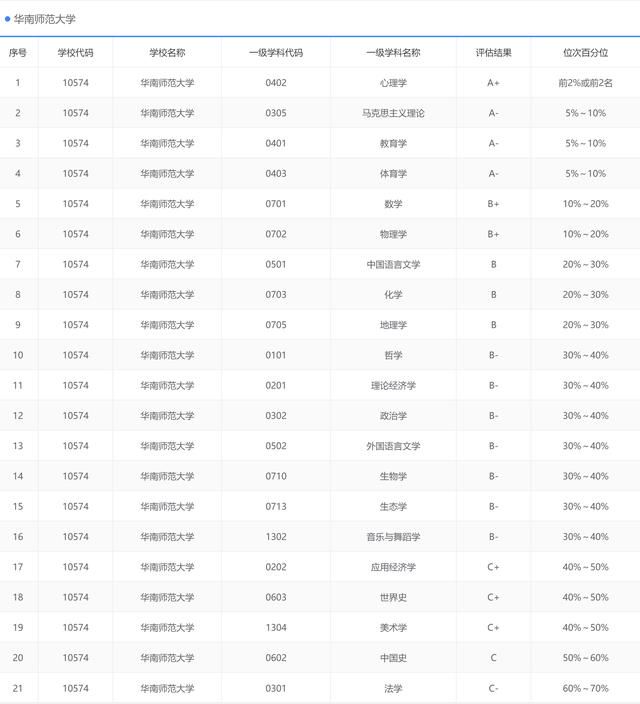Click the 位次百分位 column header
The height and width of the screenshot is (704, 640).
coord(585,53)
